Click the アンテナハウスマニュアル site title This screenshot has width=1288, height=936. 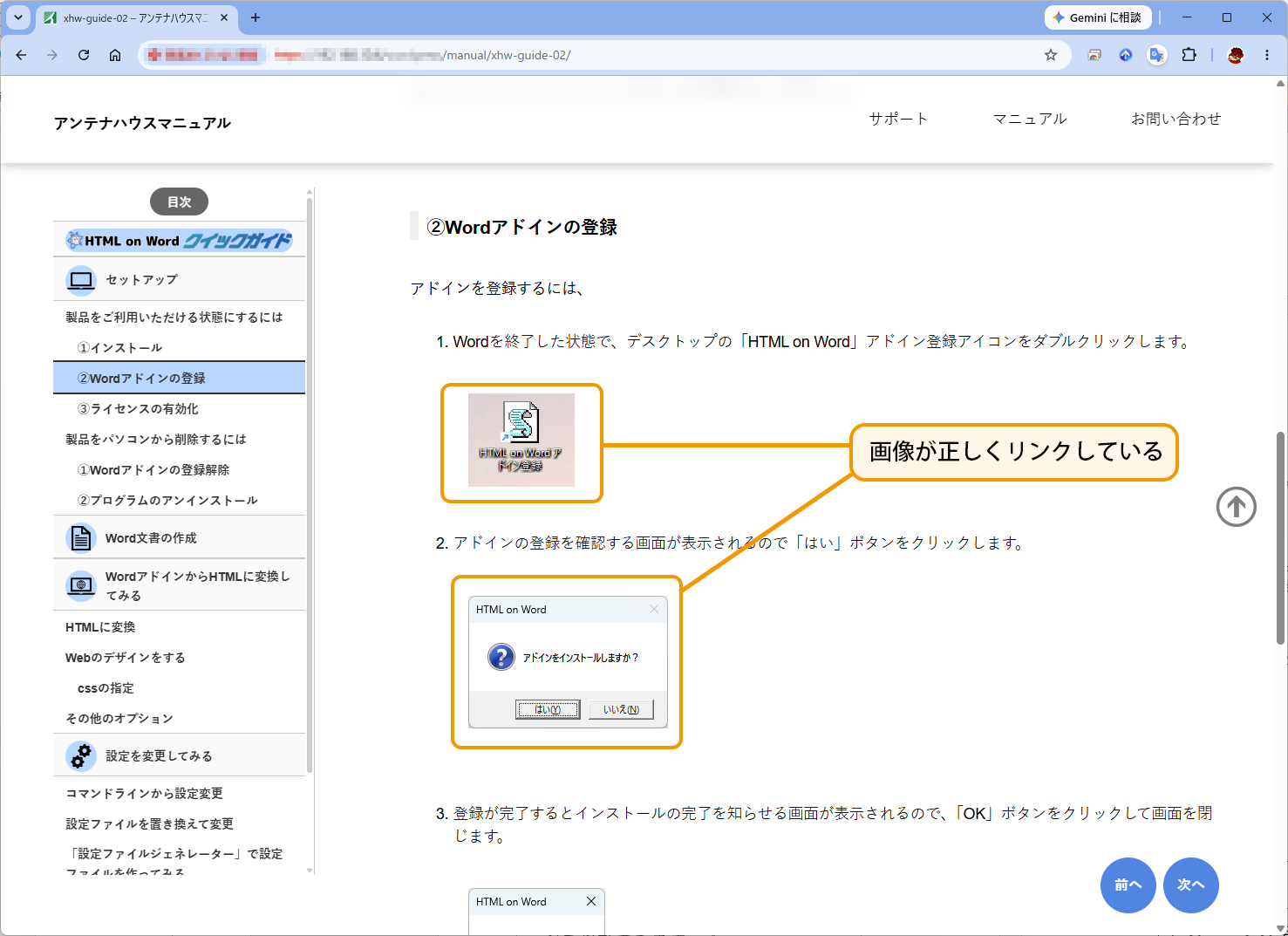(142, 123)
